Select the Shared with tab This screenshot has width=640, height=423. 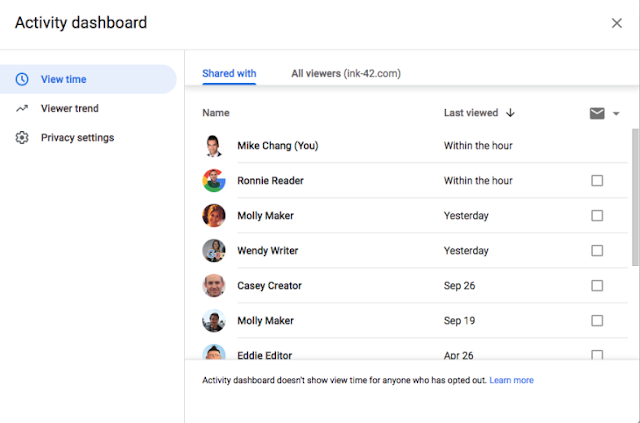[229, 73]
